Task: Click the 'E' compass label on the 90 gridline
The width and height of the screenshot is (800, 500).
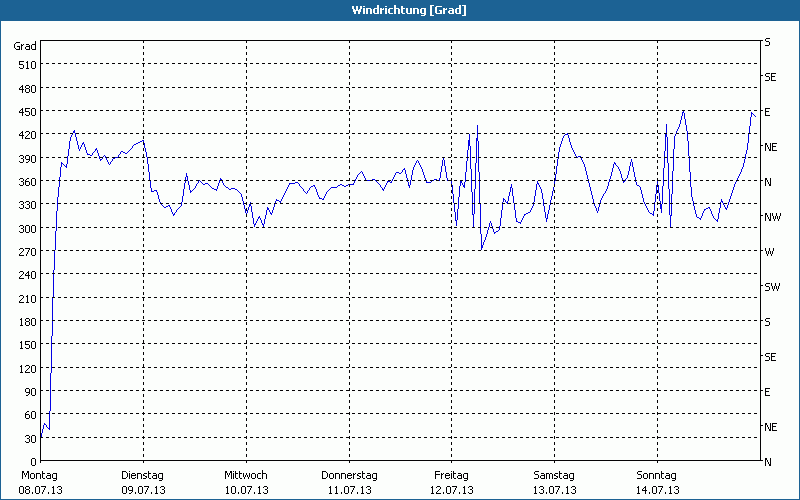Action: tap(767, 392)
